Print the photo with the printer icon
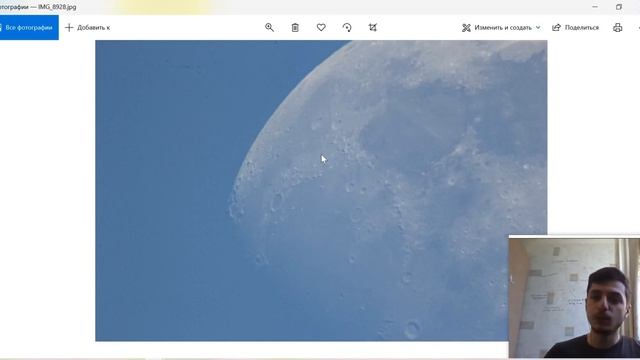The image size is (640, 360). click(618, 27)
